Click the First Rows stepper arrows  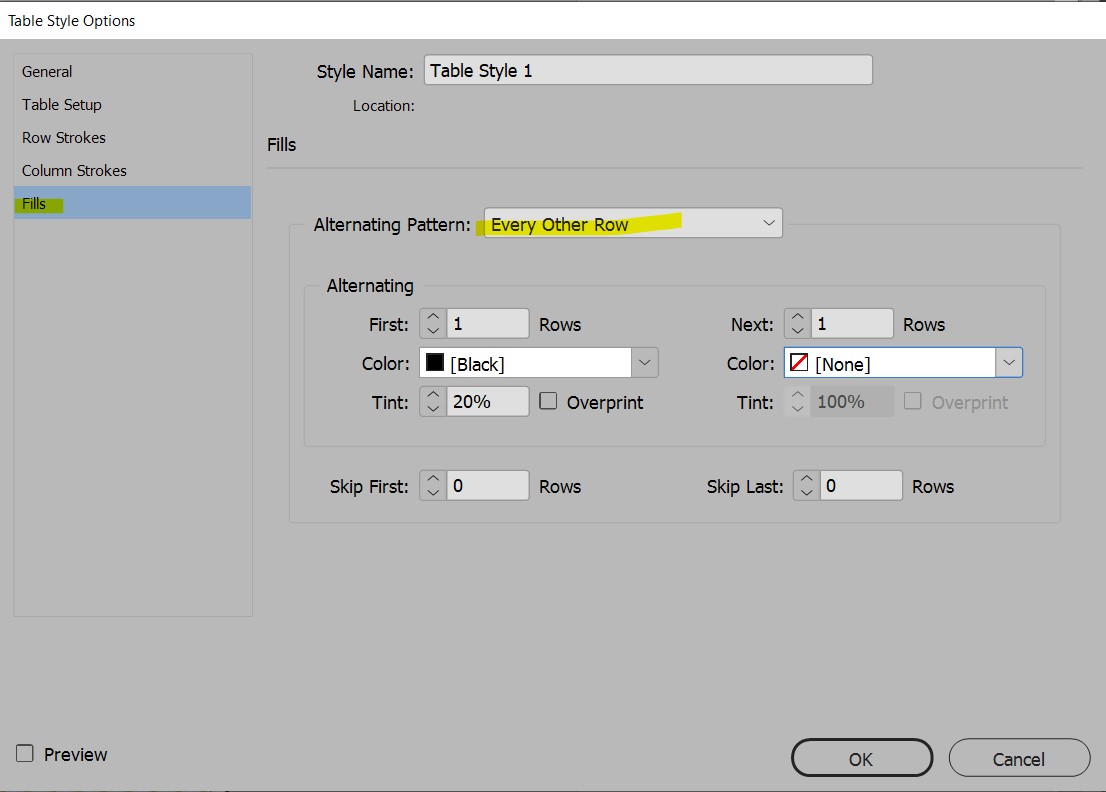coord(433,324)
